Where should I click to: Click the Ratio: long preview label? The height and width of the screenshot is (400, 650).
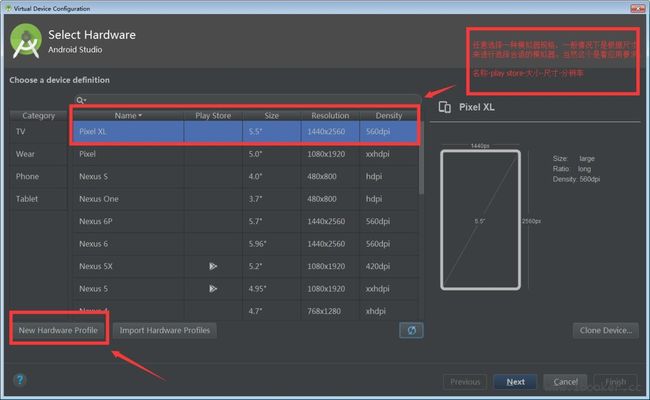[x=572, y=169]
